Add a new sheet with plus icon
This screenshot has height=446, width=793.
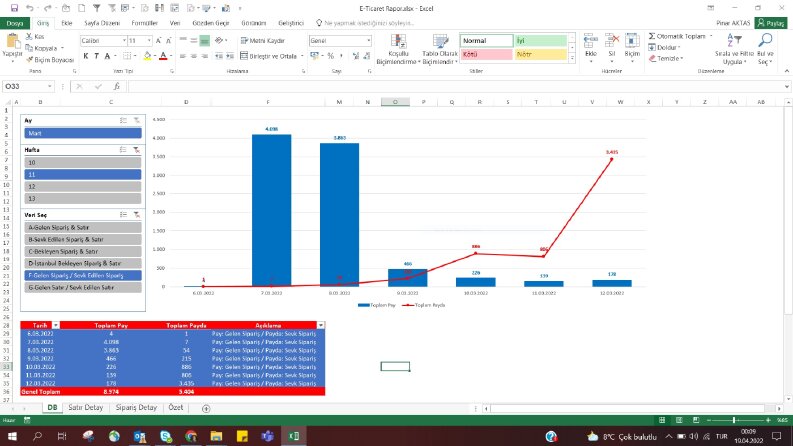click(x=206, y=408)
